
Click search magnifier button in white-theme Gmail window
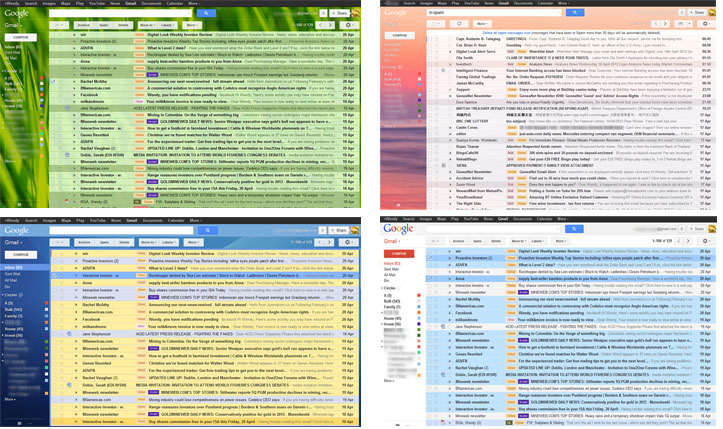click(x=574, y=228)
